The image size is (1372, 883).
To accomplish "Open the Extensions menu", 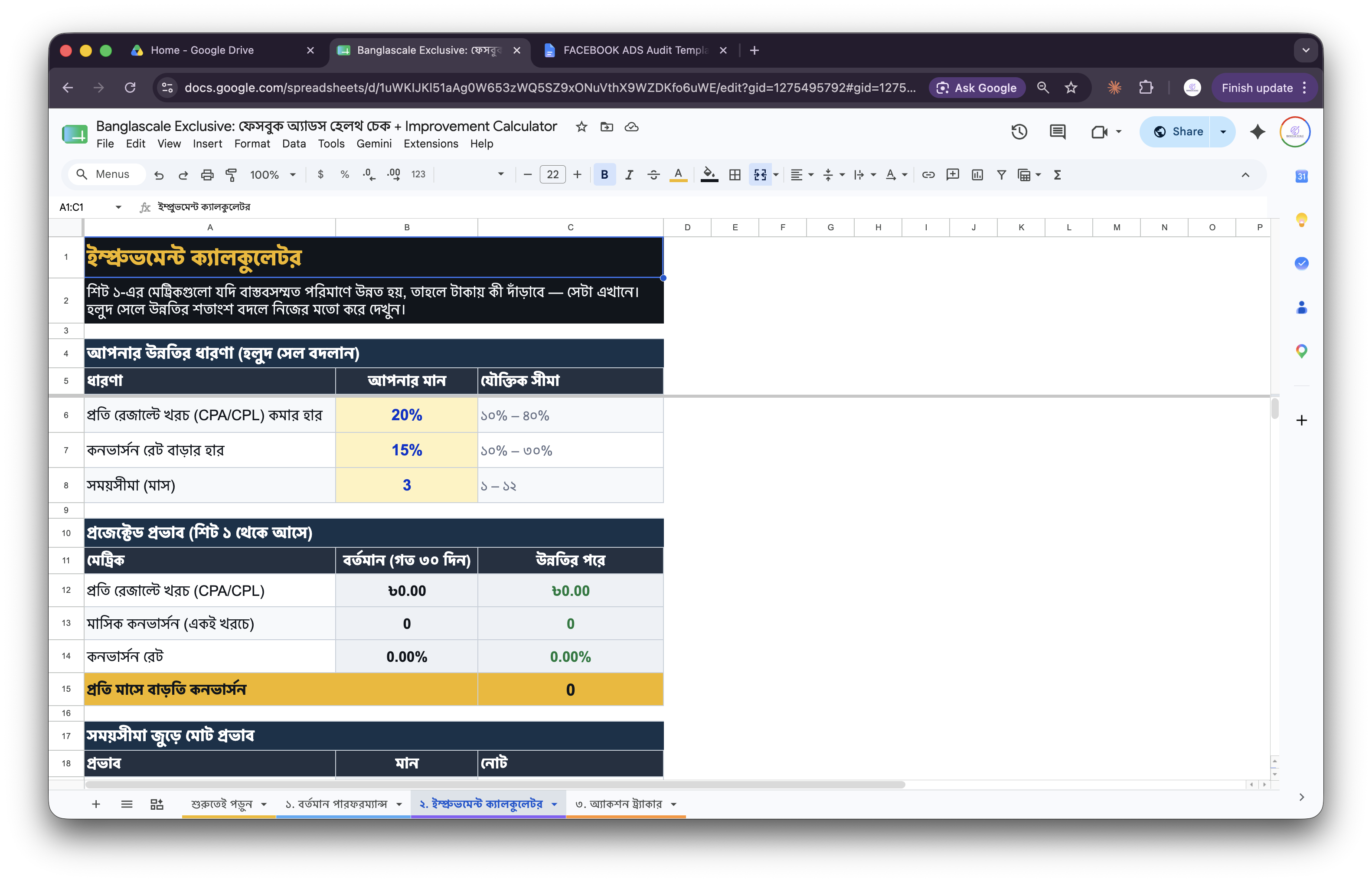I will tap(431, 144).
